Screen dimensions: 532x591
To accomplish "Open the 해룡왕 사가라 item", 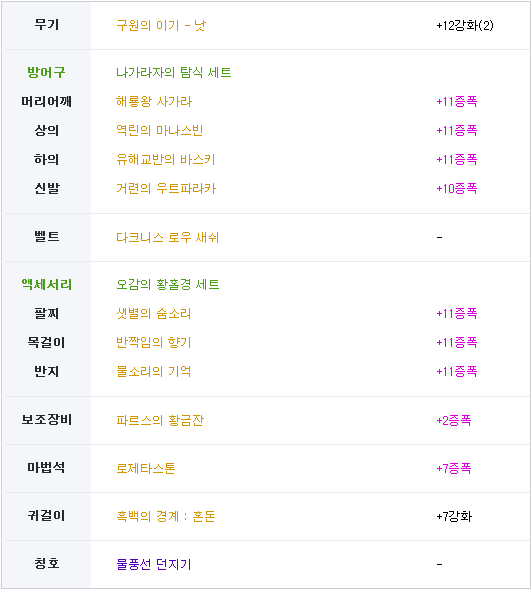I will [154, 101].
